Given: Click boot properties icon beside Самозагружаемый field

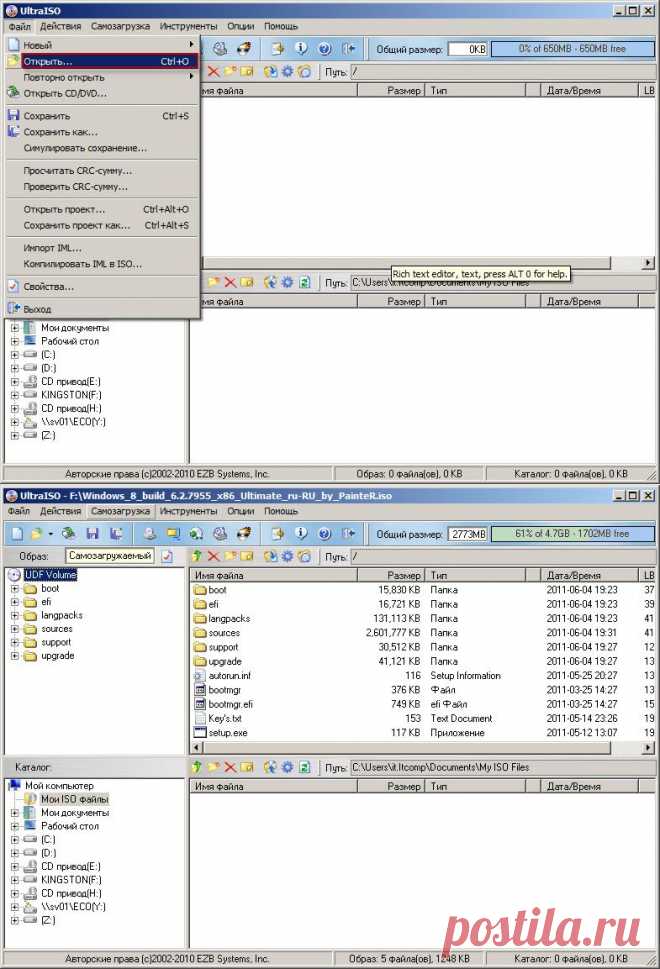Looking at the screenshot, I should click(167, 556).
